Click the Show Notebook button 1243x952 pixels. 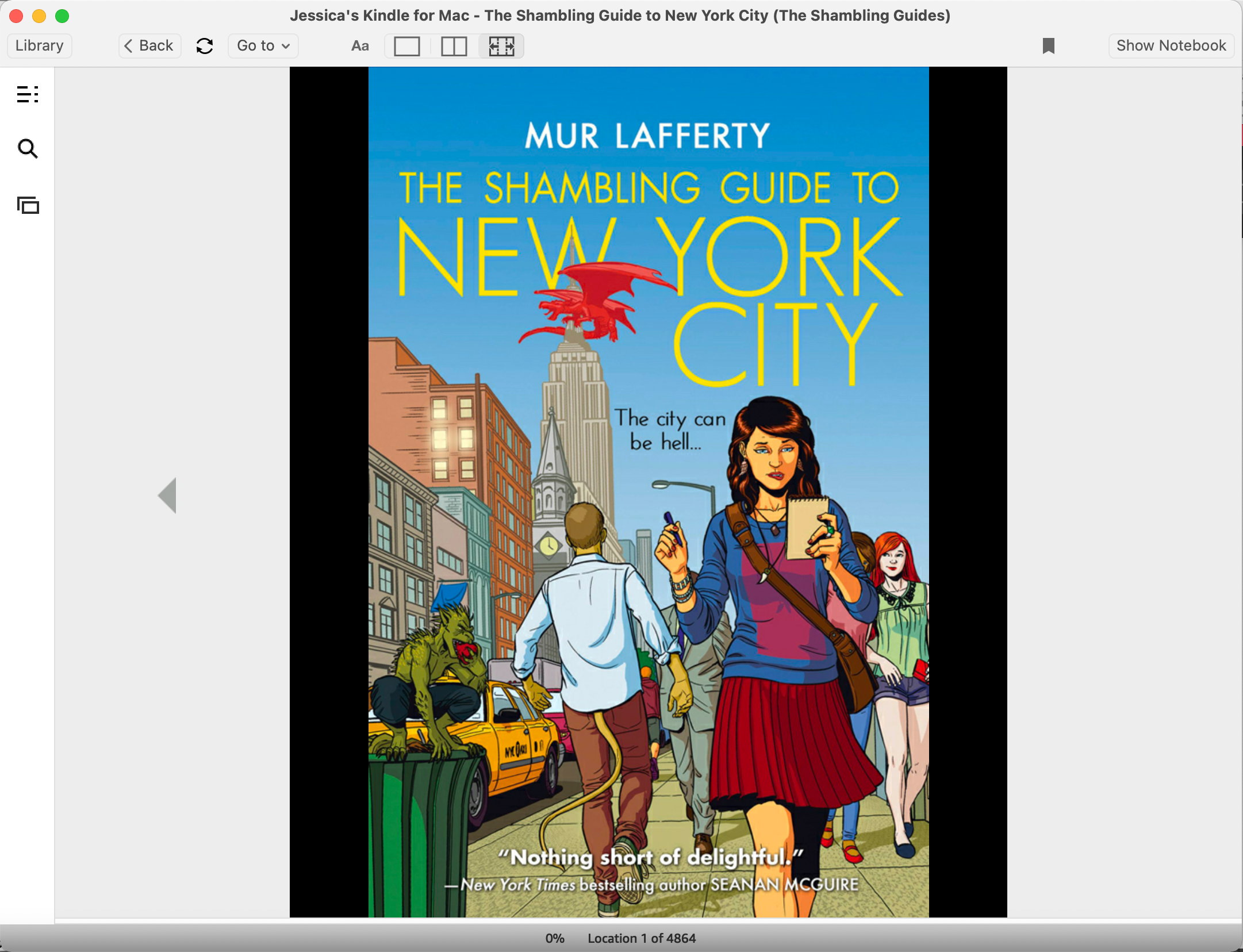point(1170,44)
